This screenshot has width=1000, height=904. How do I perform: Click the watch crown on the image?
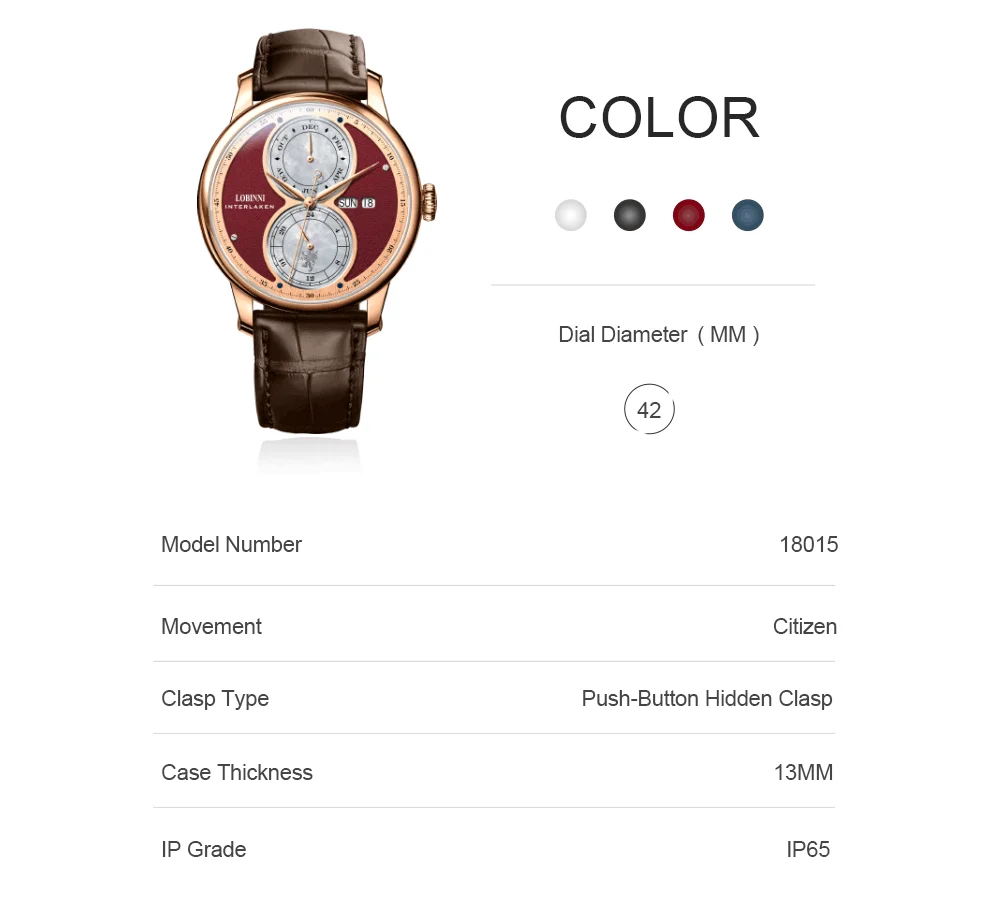tap(429, 202)
